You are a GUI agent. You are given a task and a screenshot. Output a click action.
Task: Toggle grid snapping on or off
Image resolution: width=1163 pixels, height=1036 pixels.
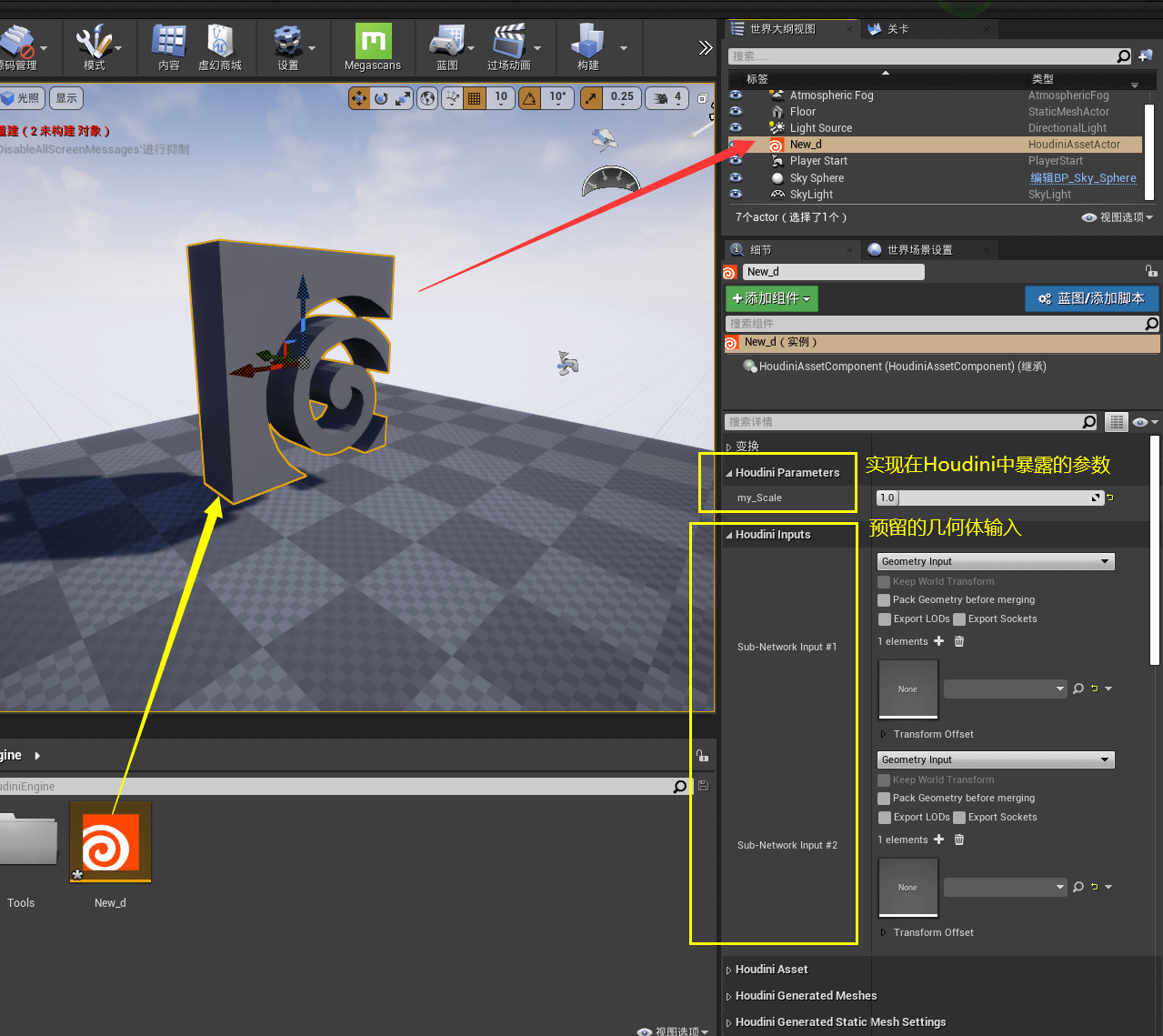pyautogui.click(x=474, y=98)
